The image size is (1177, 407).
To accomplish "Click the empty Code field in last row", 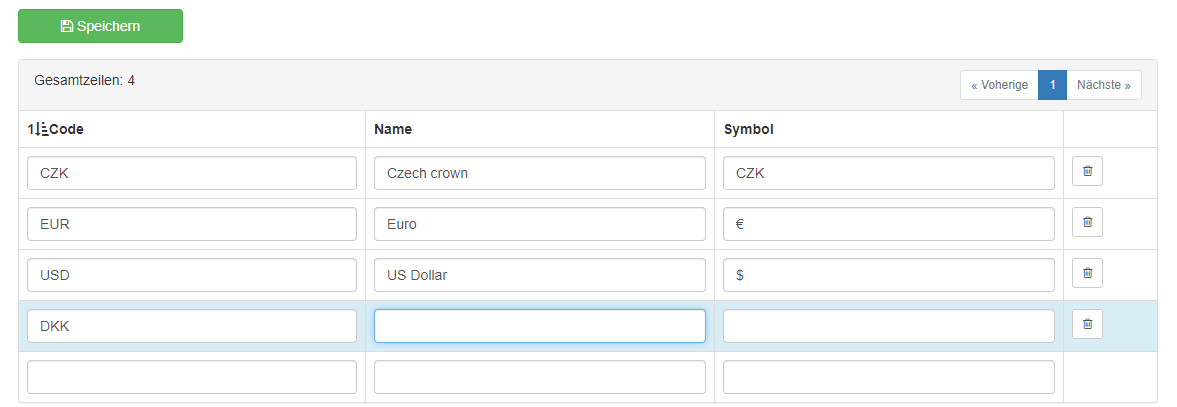I will tap(192, 377).
